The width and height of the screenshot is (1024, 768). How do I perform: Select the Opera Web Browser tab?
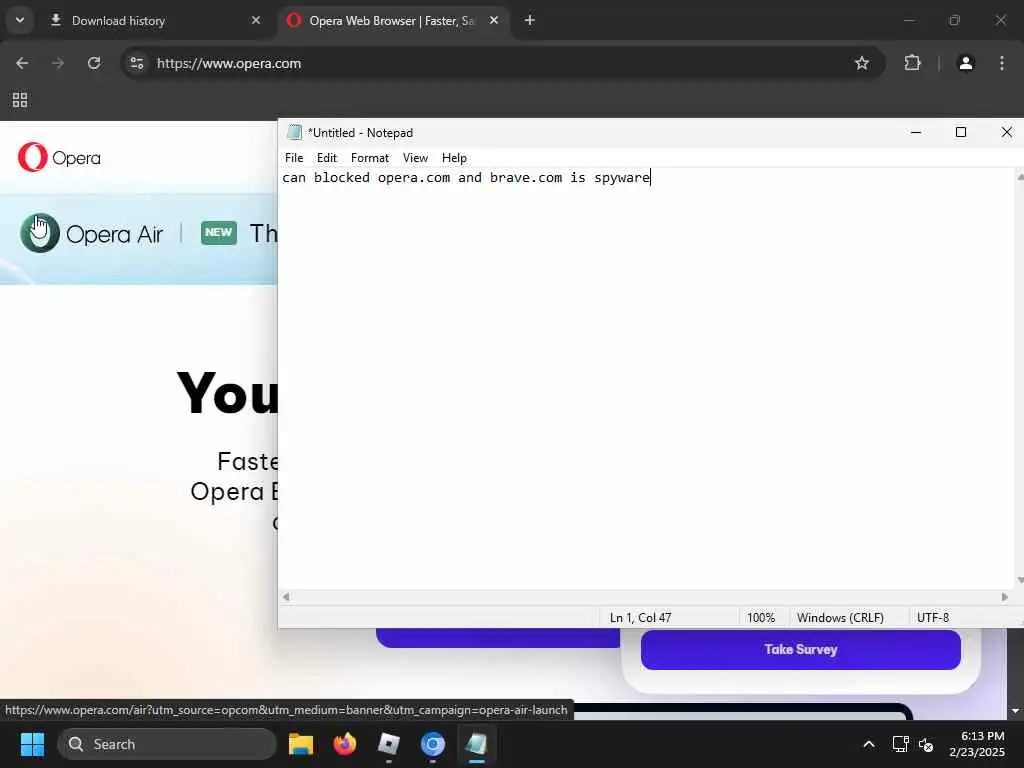394,20
